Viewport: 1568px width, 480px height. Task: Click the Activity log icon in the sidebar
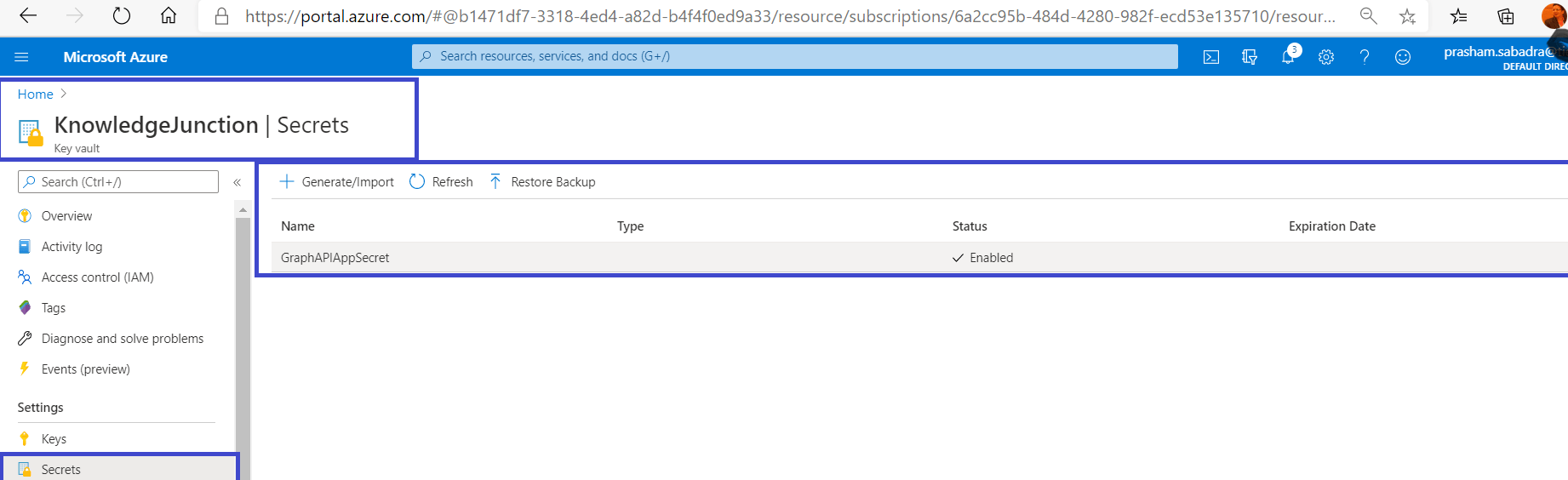tap(25, 247)
